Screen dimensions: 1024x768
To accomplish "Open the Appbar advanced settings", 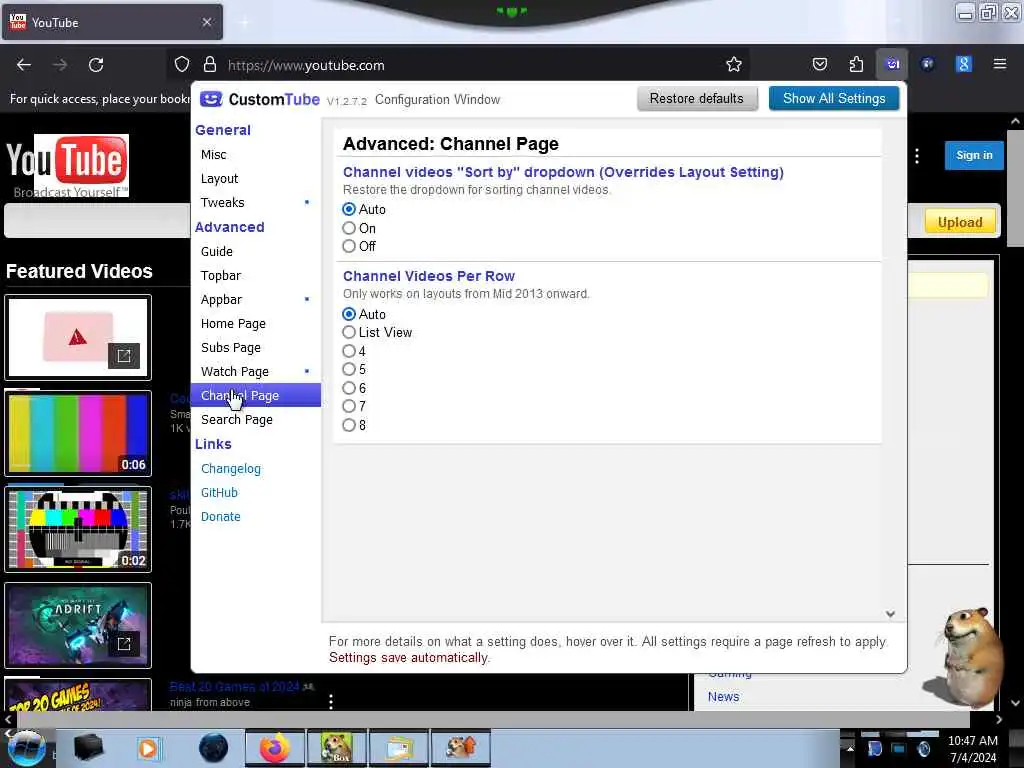I will pos(256,300).
